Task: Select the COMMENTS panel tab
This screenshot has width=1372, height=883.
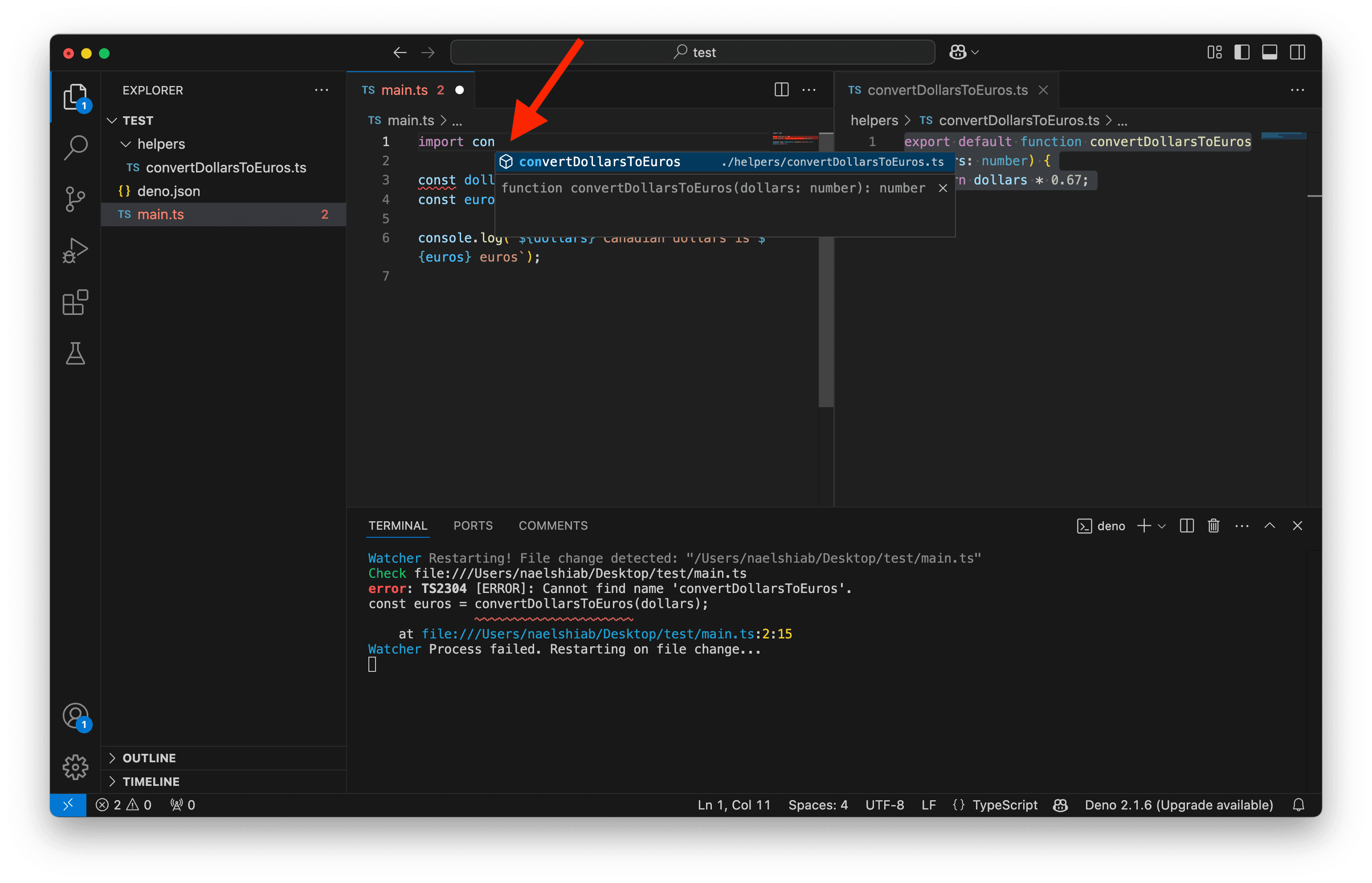Action: tap(553, 526)
